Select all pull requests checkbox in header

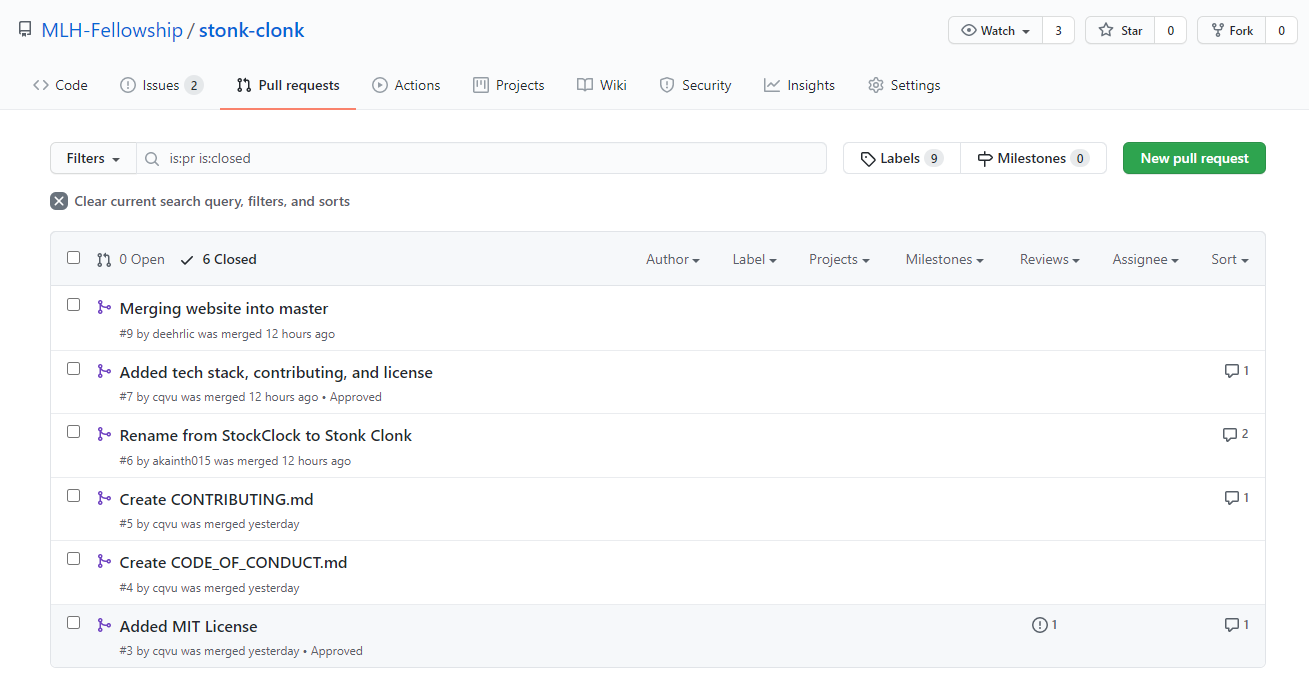click(x=73, y=258)
